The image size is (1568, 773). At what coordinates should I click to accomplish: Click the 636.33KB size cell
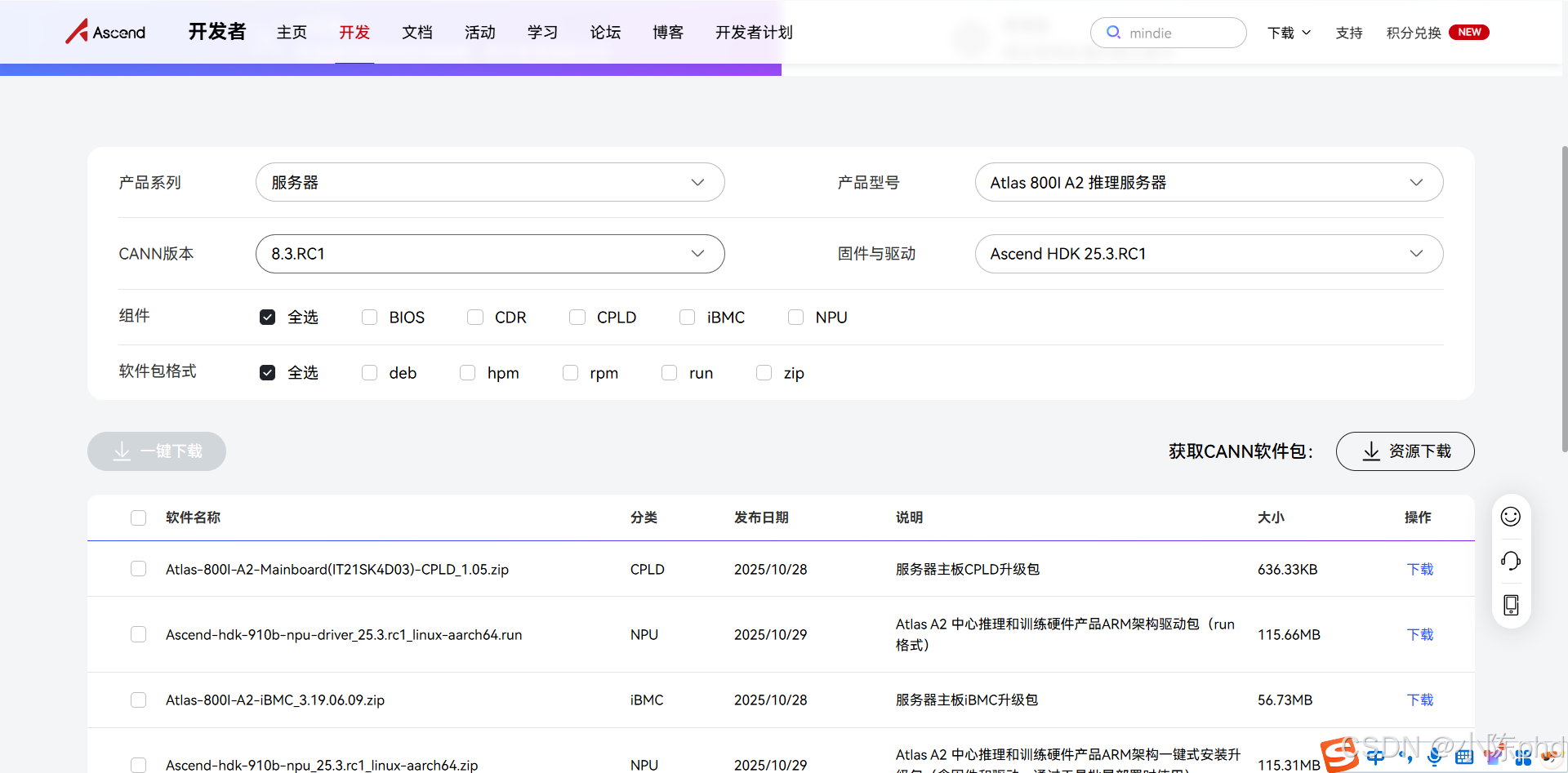tap(1287, 569)
